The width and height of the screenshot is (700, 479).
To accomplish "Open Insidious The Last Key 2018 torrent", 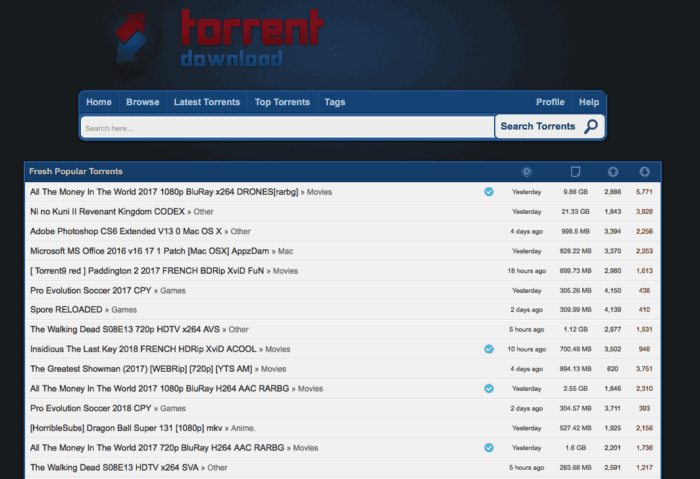I will pyautogui.click(x=143, y=349).
